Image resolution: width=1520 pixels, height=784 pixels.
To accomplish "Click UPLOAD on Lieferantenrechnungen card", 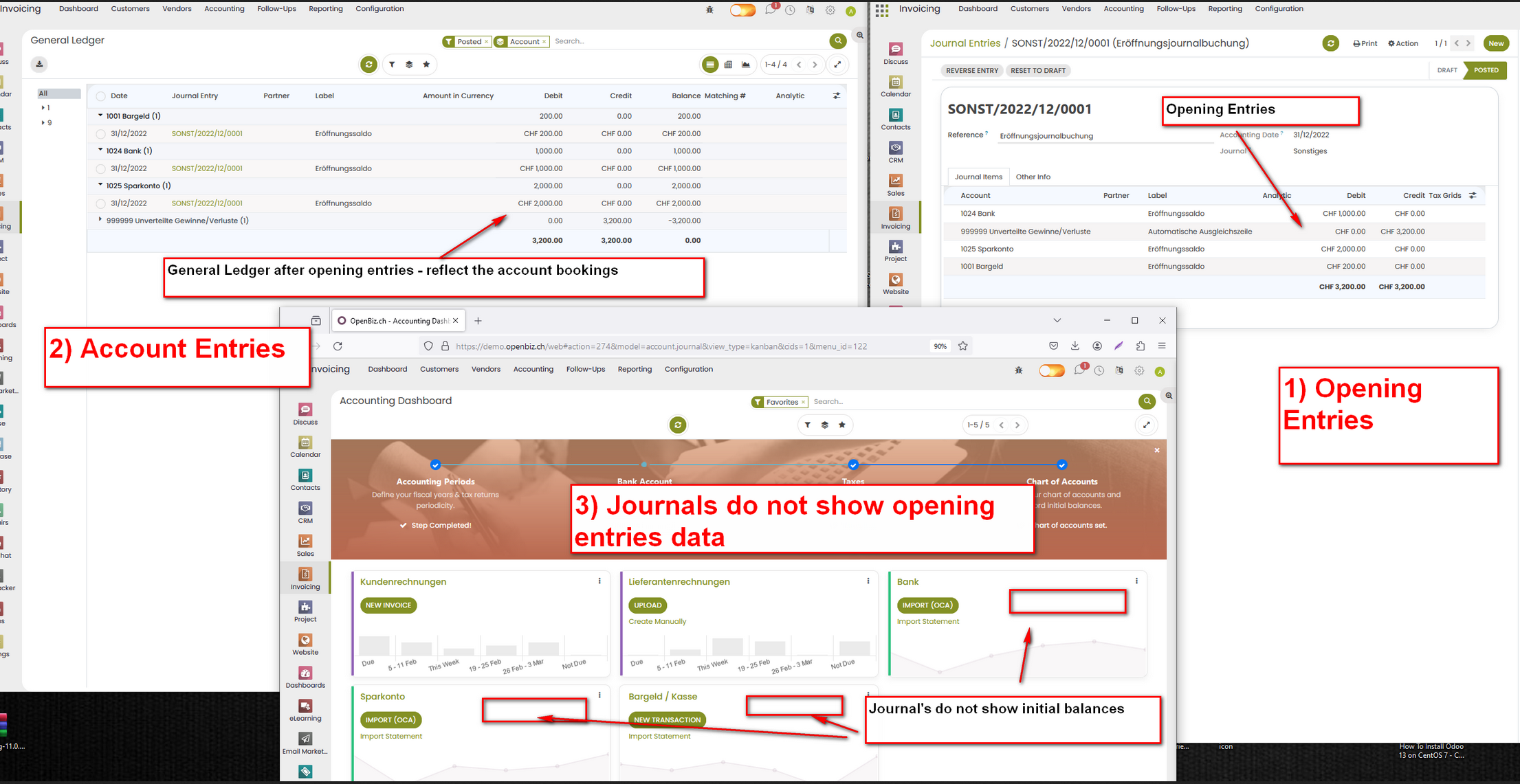I will tap(648, 606).
